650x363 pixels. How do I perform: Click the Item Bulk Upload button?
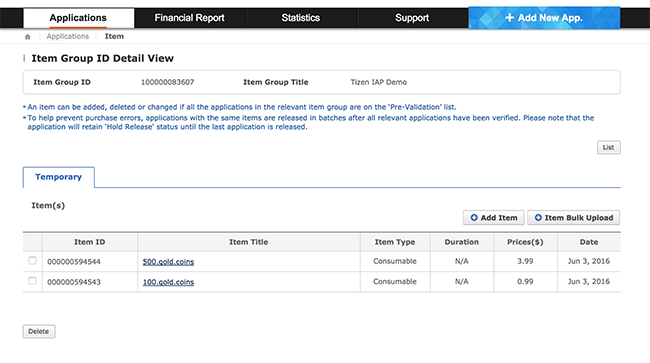[x=574, y=218]
